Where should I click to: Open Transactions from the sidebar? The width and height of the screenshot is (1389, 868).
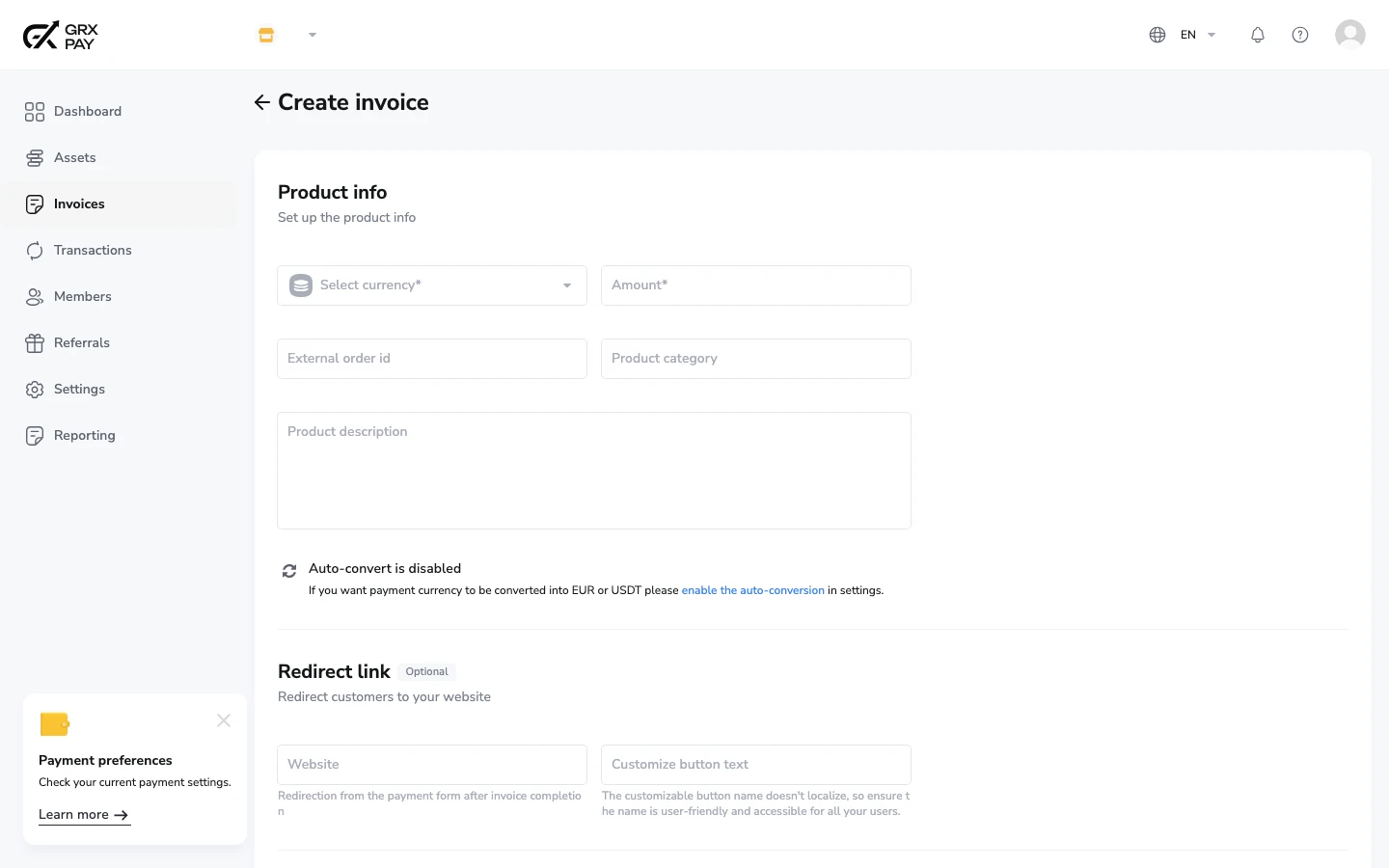pos(118,251)
